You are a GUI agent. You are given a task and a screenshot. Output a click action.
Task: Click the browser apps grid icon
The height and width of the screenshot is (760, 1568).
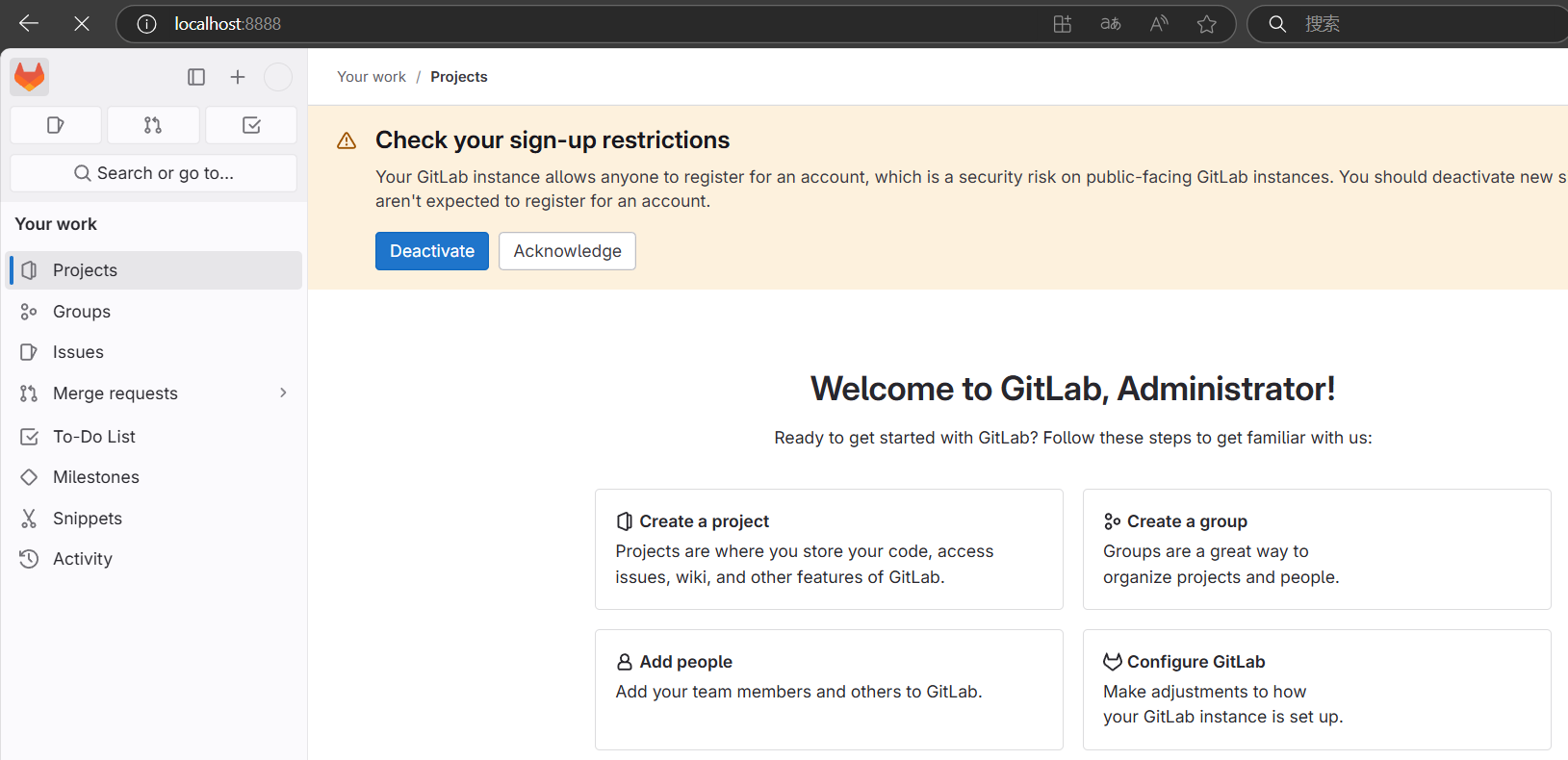click(1063, 24)
